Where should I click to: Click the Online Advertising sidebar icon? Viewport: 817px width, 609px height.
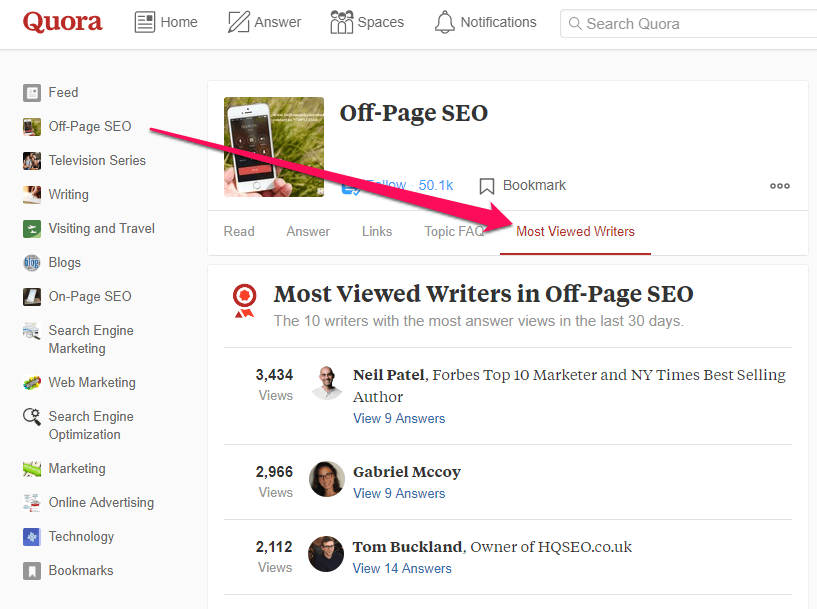tap(32, 503)
